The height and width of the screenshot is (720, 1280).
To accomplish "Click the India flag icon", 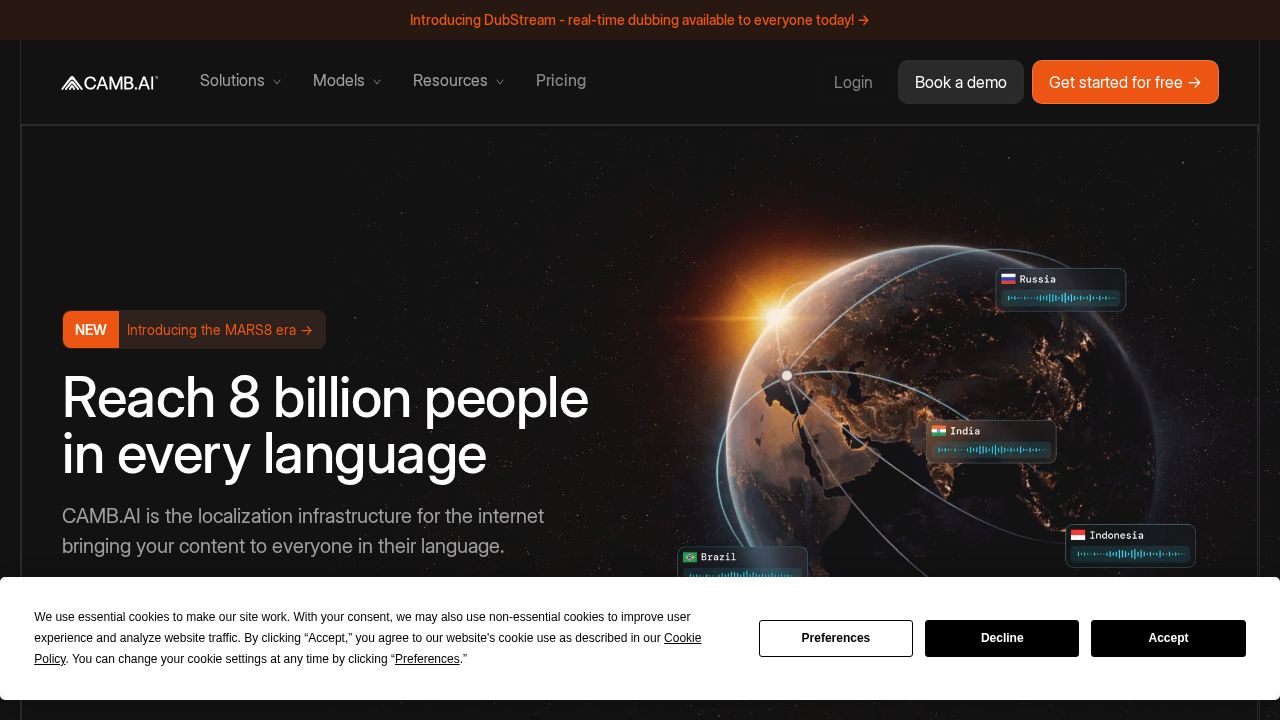I will tap(938, 431).
